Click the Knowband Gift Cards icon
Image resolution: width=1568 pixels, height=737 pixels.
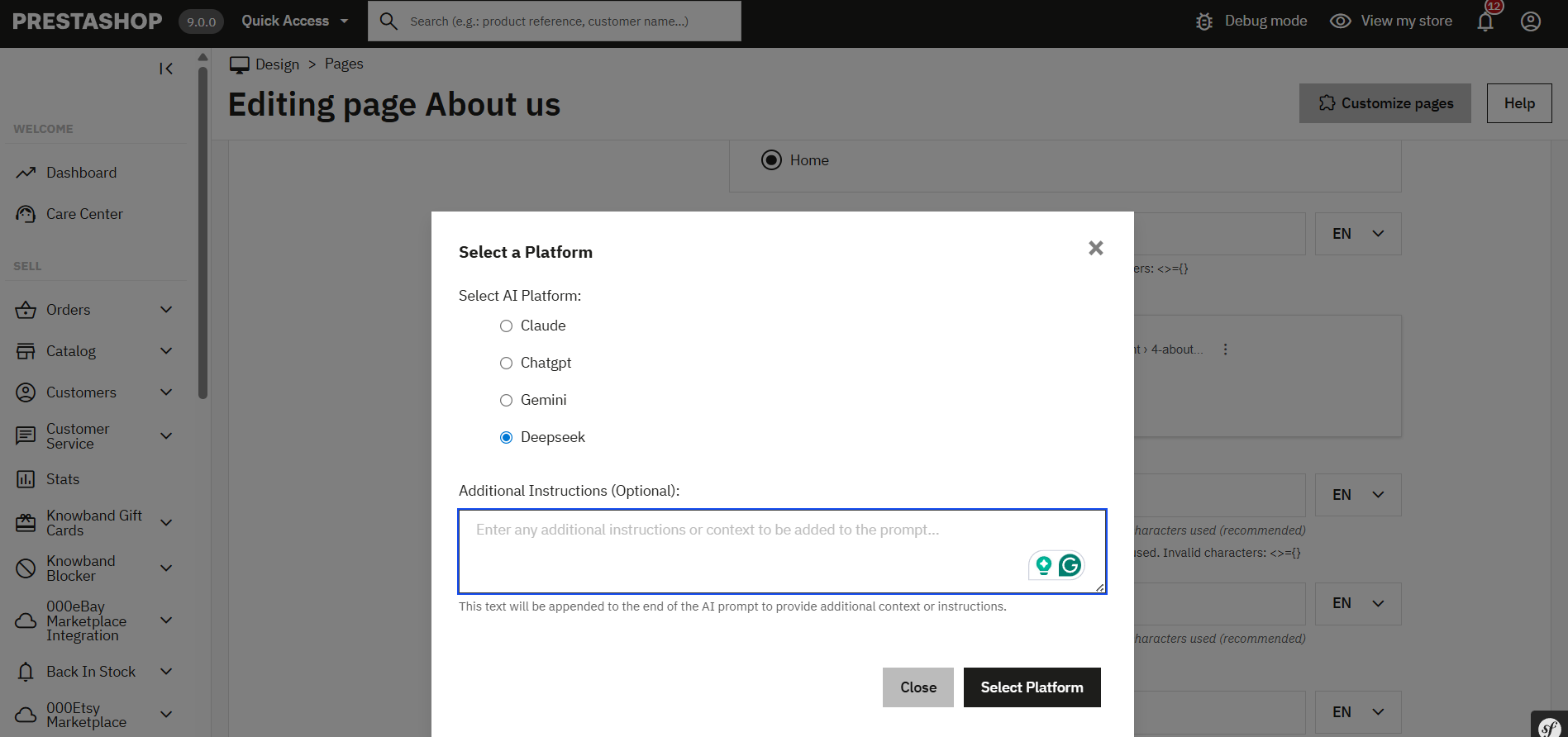coord(26,523)
